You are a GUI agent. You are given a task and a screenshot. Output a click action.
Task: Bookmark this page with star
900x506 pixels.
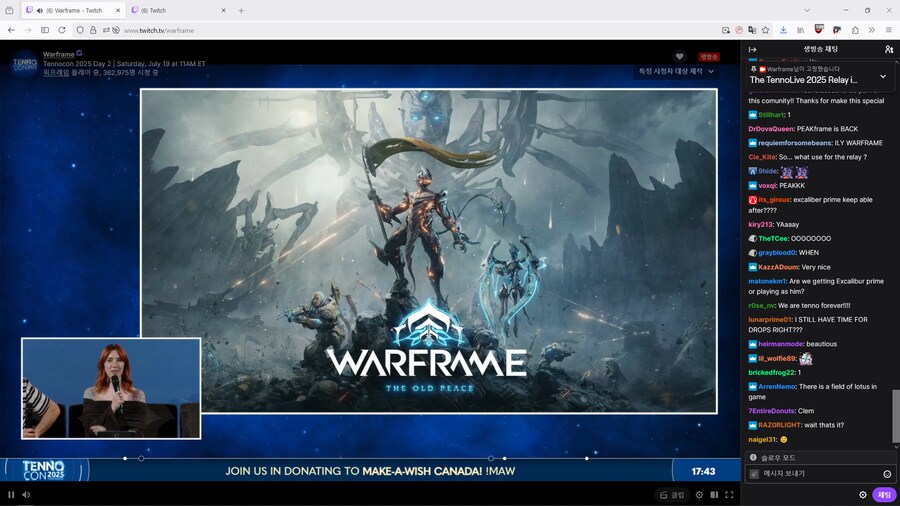pyautogui.click(x=765, y=30)
